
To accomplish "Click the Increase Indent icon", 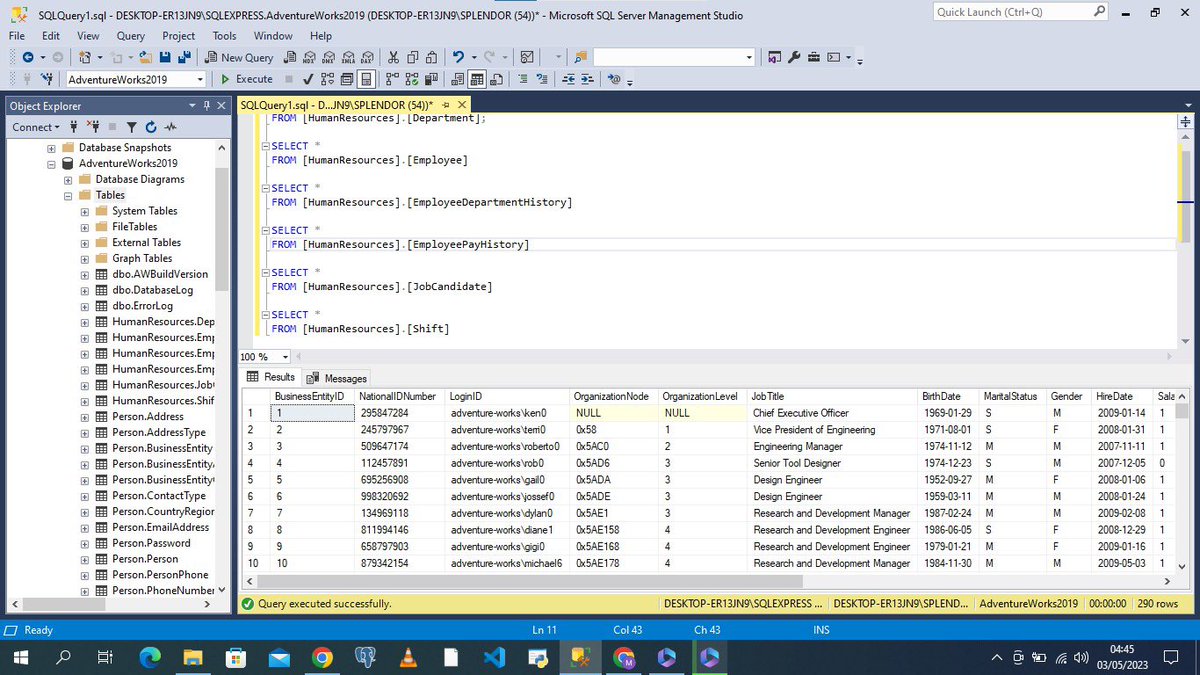I will [x=587, y=79].
